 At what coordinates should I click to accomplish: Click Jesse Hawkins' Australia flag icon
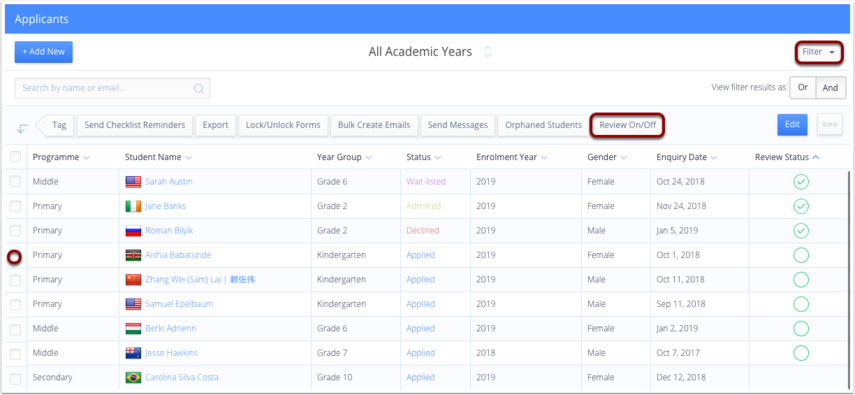(x=133, y=353)
